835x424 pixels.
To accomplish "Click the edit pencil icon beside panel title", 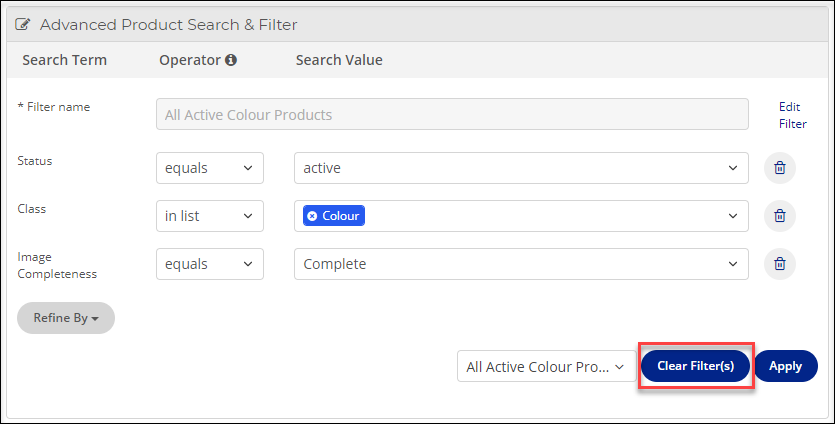I will pos(22,25).
